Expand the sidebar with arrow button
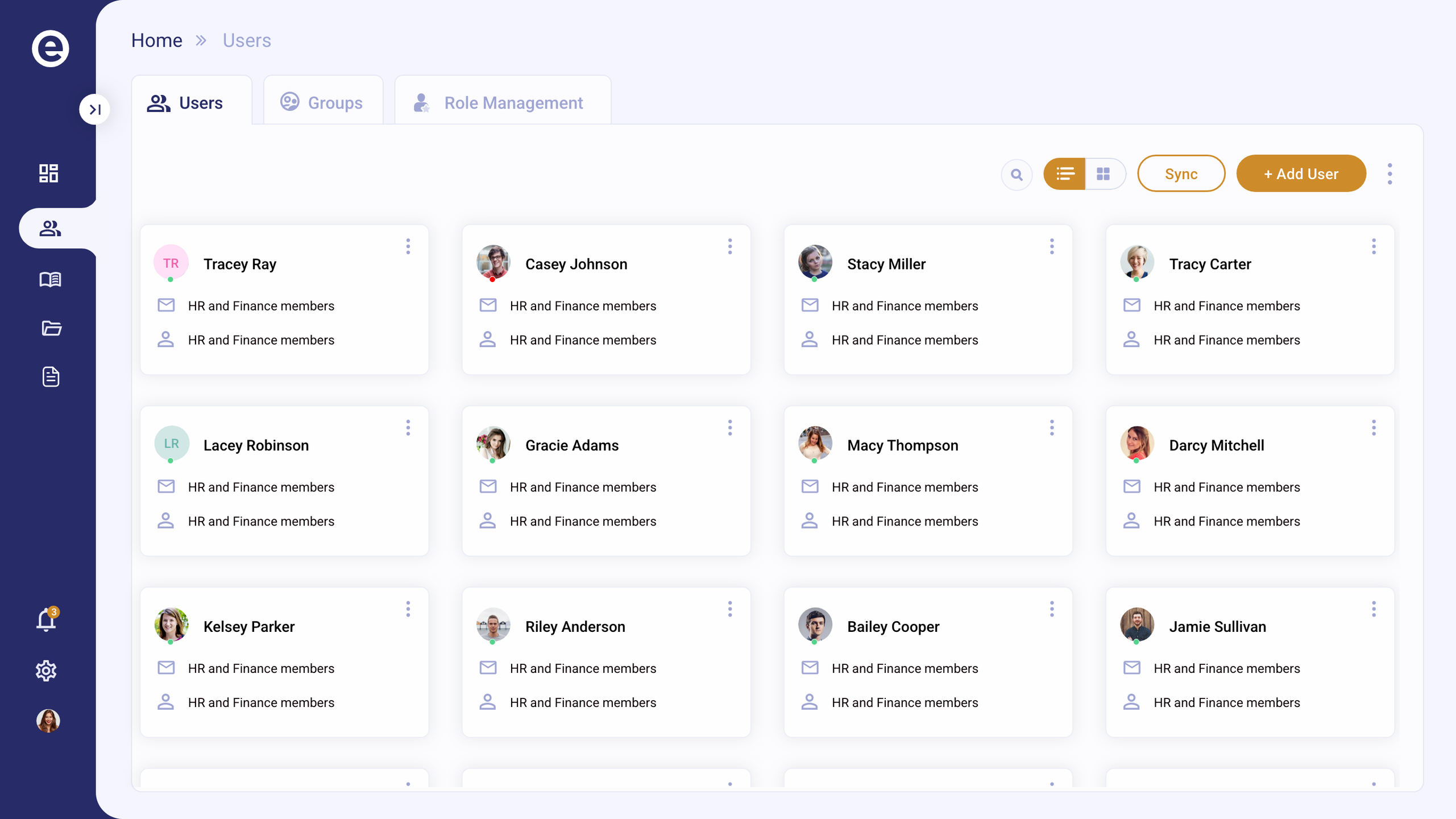Image resolution: width=1456 pixels, height=819 pixels. [x=94, y=109]
